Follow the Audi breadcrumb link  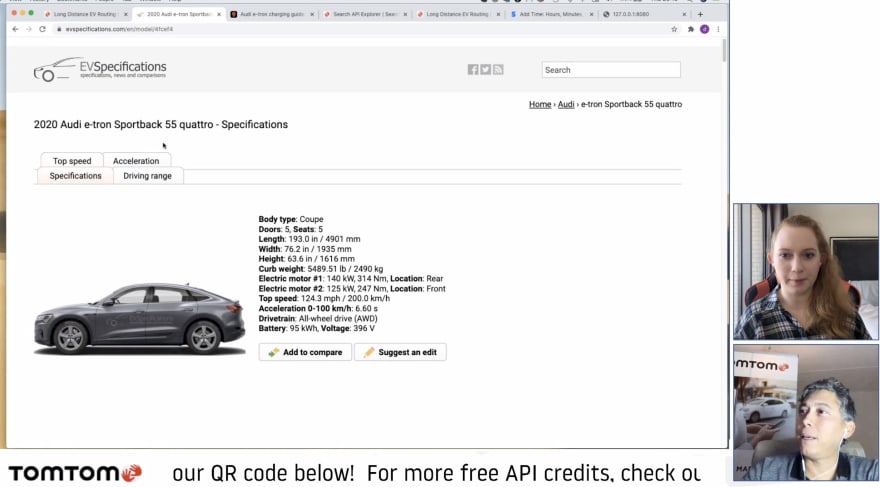tap(566, 104)
